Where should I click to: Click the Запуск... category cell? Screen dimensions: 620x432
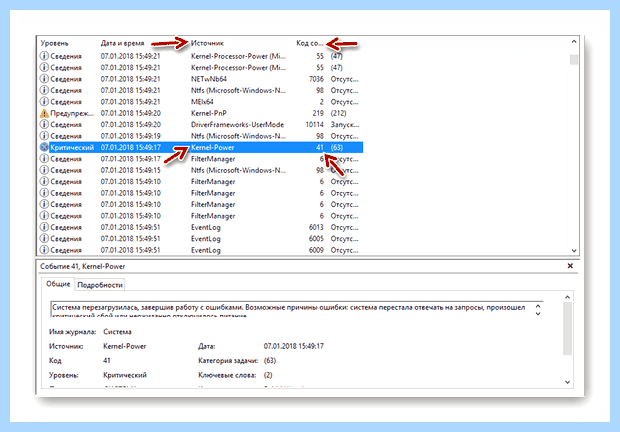click(x=345, y=125)
